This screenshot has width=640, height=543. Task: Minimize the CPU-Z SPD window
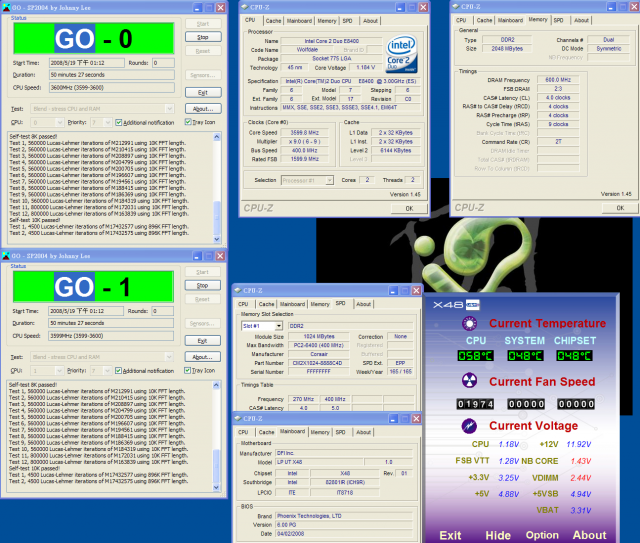[393, 291]
